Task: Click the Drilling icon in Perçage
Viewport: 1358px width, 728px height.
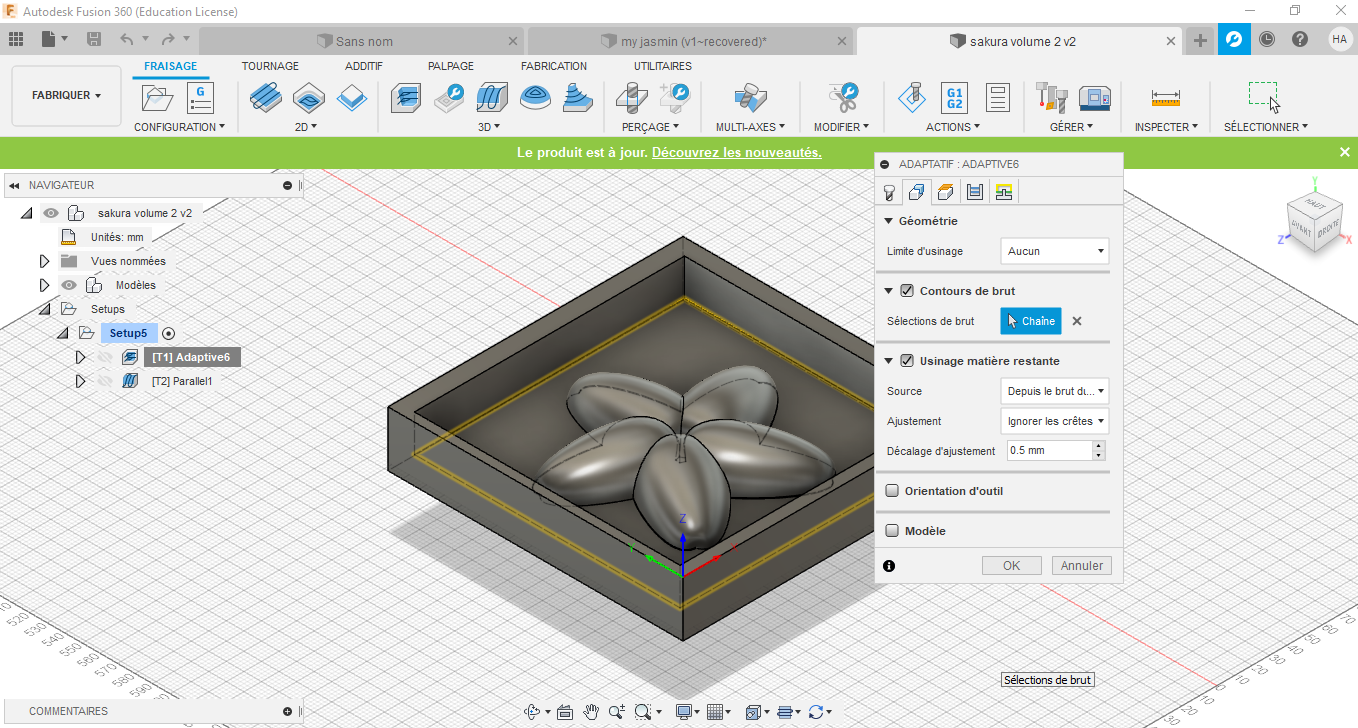Action: point(630,97)
